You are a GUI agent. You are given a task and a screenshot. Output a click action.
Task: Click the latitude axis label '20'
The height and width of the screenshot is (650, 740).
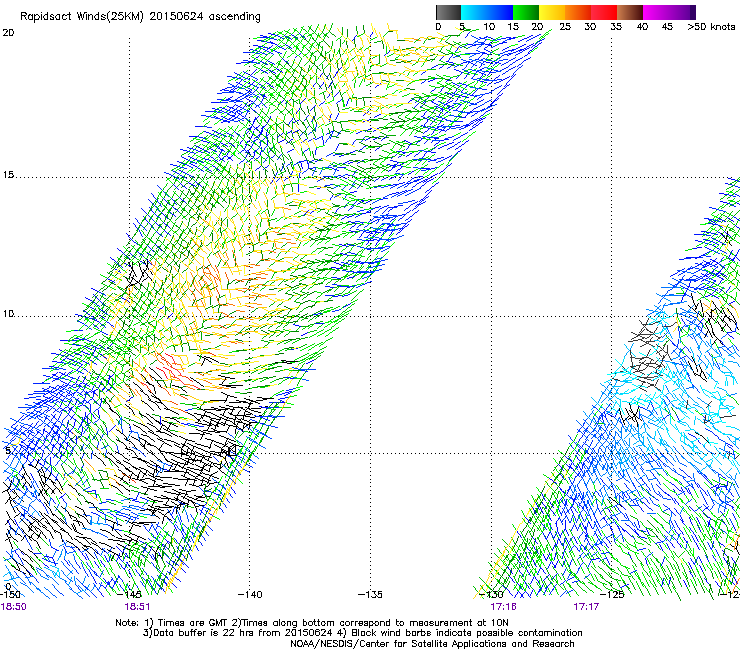(x=8, y=33)
